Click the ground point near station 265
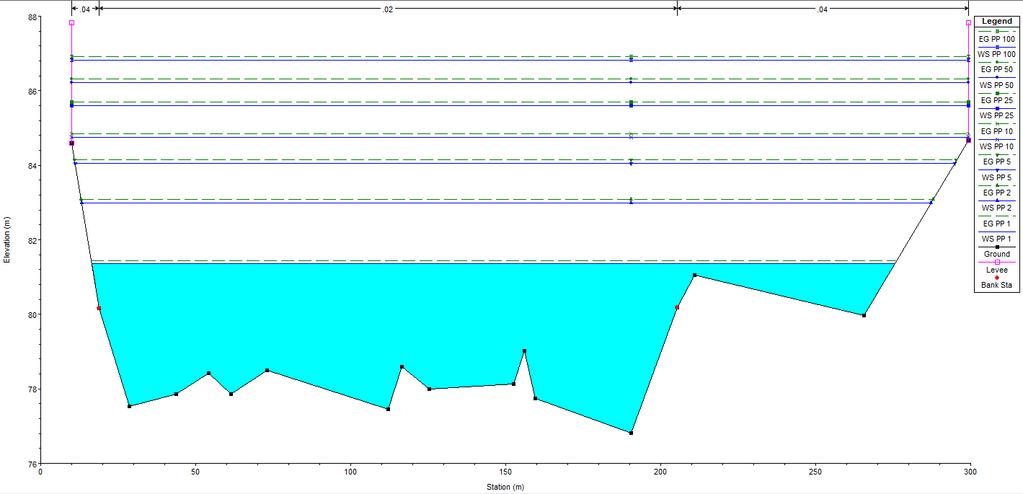Viewport: 1023px width, 494px height. [x=864, y=315]
